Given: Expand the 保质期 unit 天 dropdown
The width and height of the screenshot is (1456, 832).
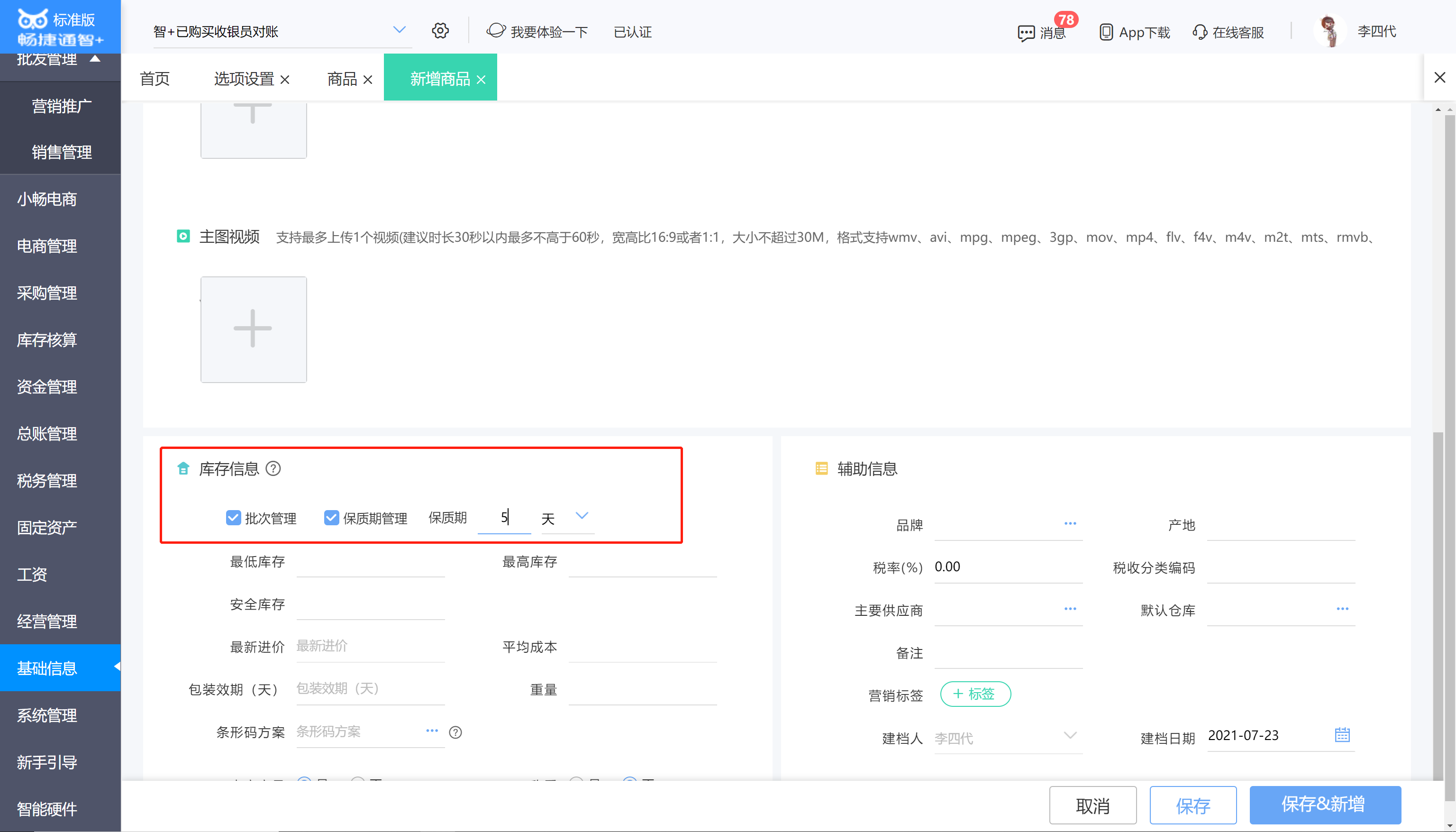Looking at the screenshot, I should click(582, 516).
